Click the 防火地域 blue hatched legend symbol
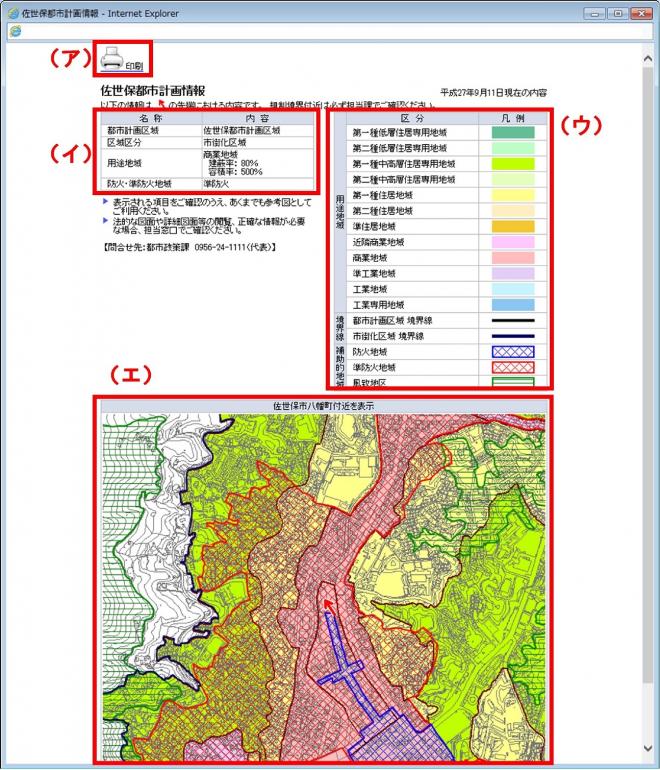The height and width of the screenshot is (770, 660). pyautogui.click(x=512, y=352)
